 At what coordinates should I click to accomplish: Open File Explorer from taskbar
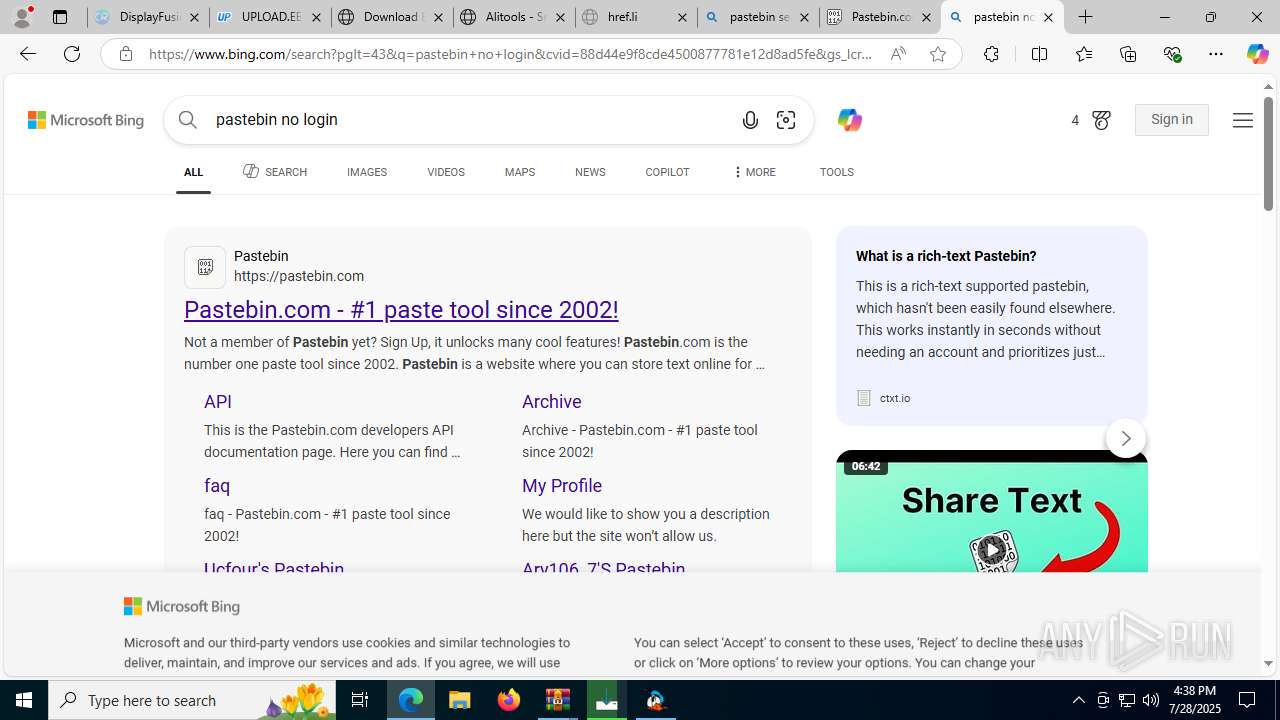[460, 700]
